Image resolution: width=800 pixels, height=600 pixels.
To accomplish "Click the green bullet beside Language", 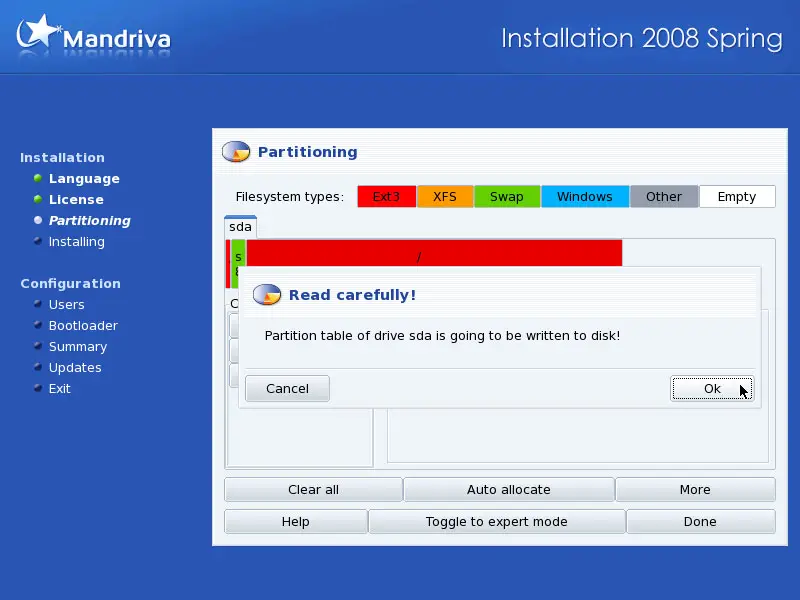I will tap(38, 178).
